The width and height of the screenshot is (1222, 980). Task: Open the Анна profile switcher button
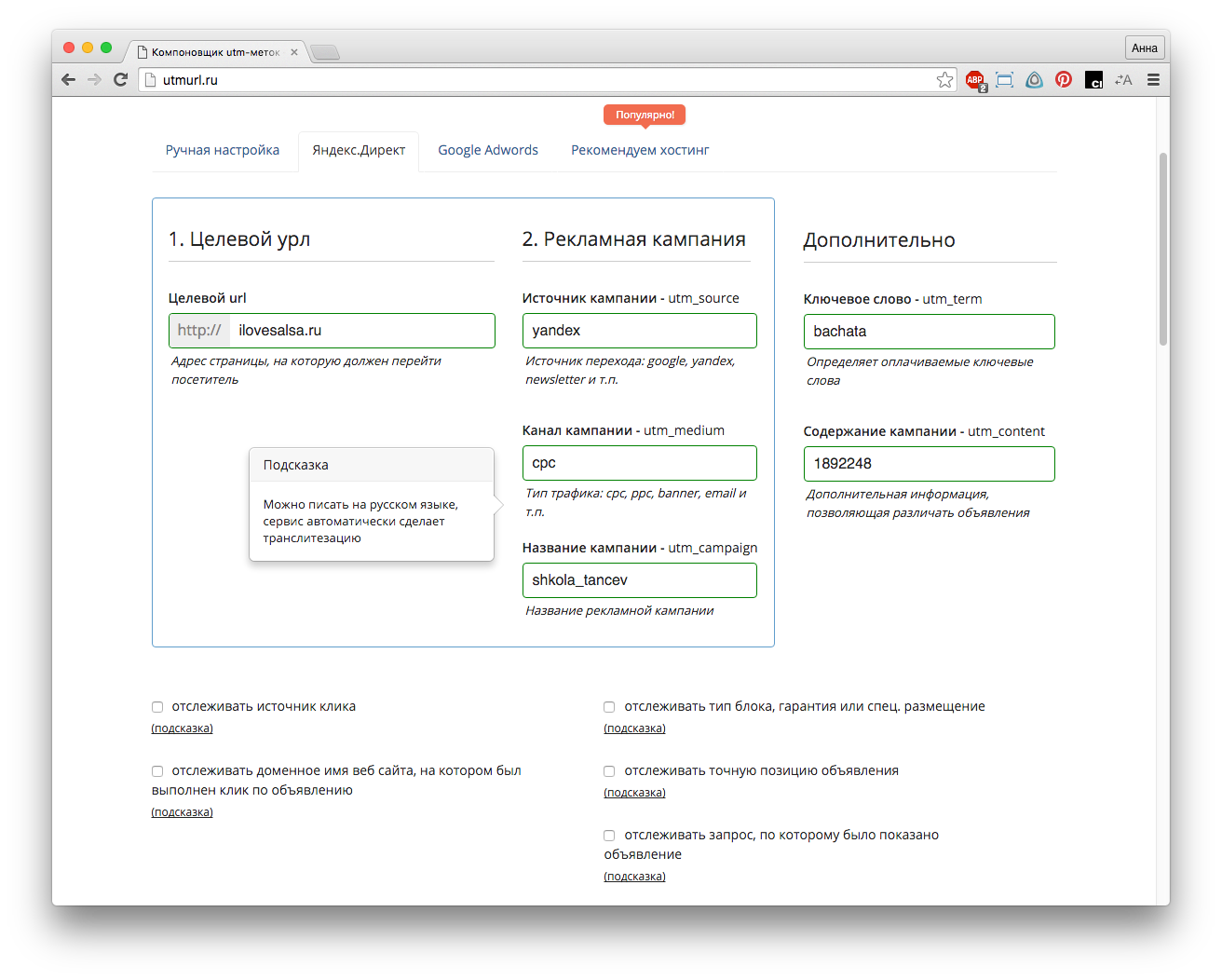point(1144,48)
